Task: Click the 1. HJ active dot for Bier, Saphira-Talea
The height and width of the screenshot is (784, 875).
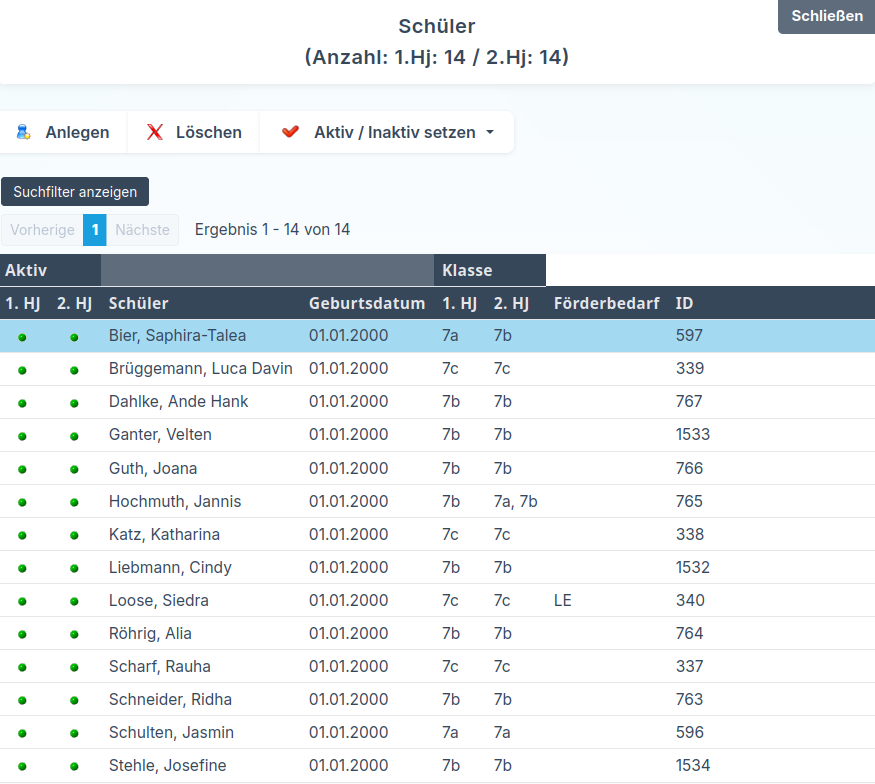Action: 22,337
